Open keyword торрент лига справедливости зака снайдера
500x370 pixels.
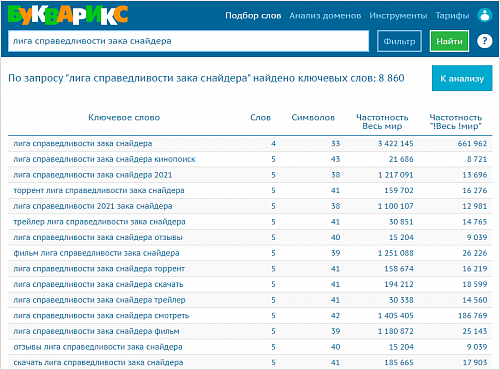tap(99, 190)
